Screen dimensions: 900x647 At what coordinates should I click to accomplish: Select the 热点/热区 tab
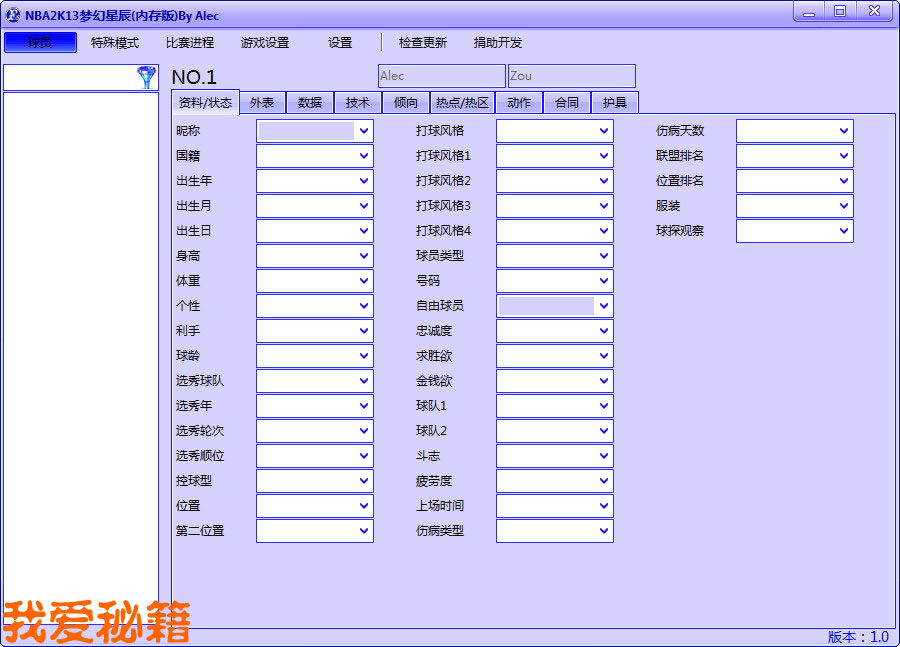click(462, 102)
